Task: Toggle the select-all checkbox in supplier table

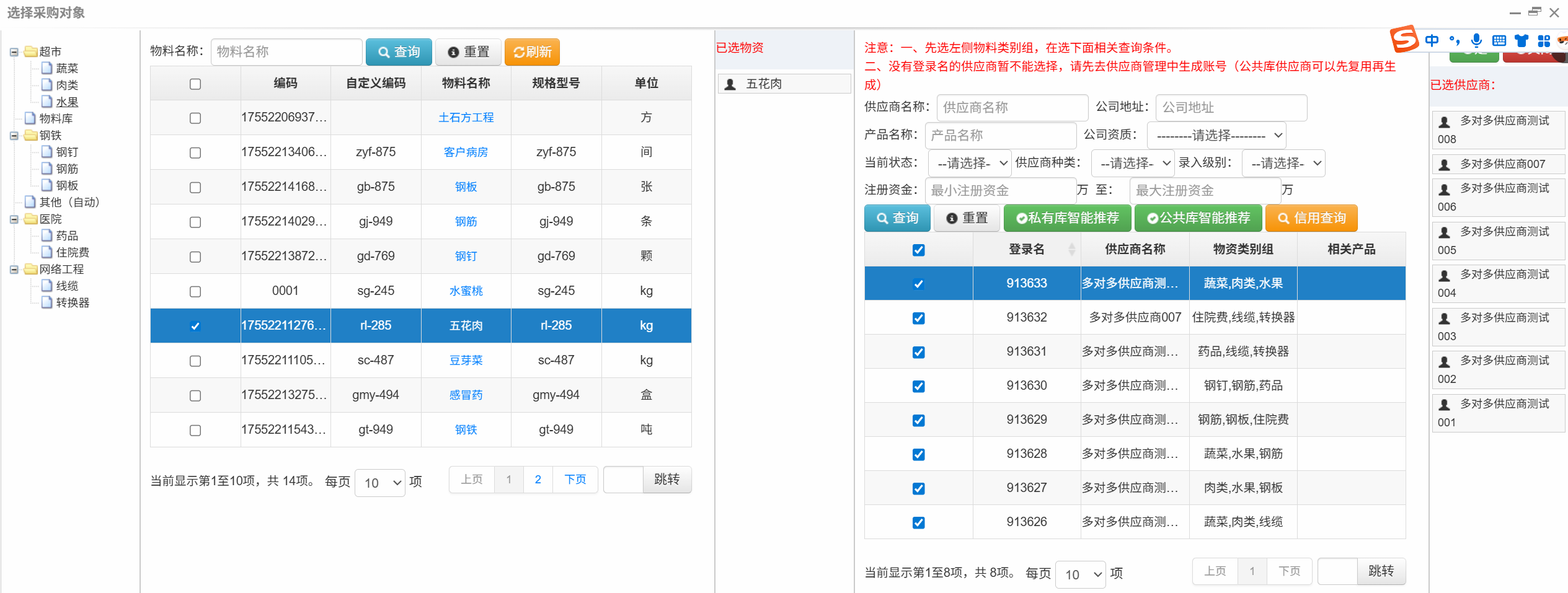Action: tap(918, 250)
